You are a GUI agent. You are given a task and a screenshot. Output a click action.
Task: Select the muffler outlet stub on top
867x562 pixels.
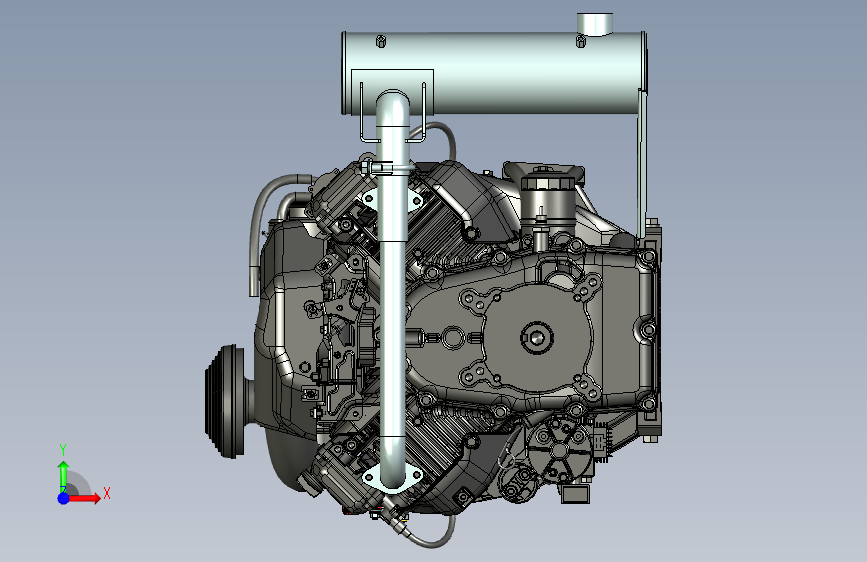pyautogui.click(x=594, y=24)
